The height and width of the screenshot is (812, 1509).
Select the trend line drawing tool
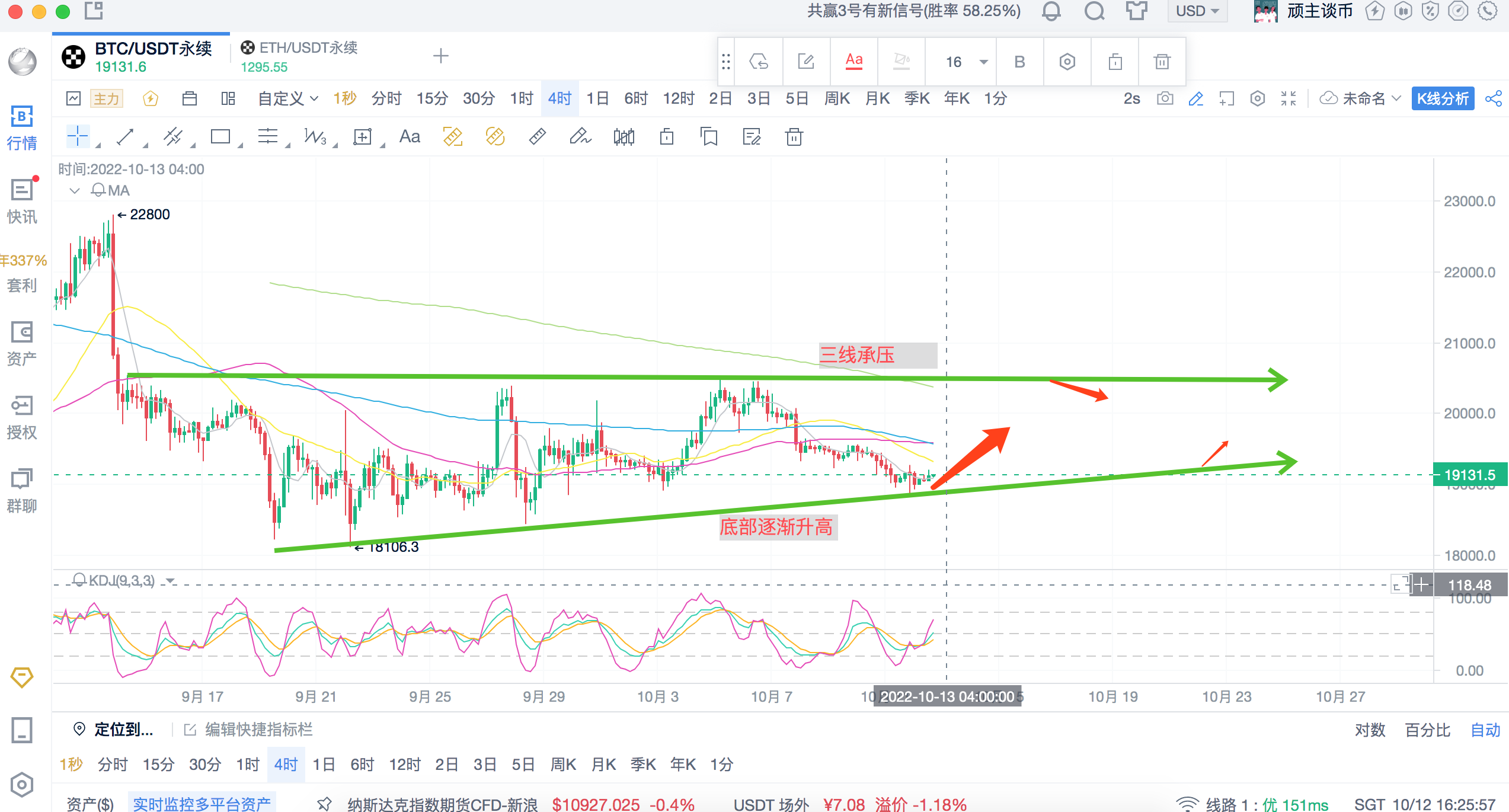tap(125, 137)
